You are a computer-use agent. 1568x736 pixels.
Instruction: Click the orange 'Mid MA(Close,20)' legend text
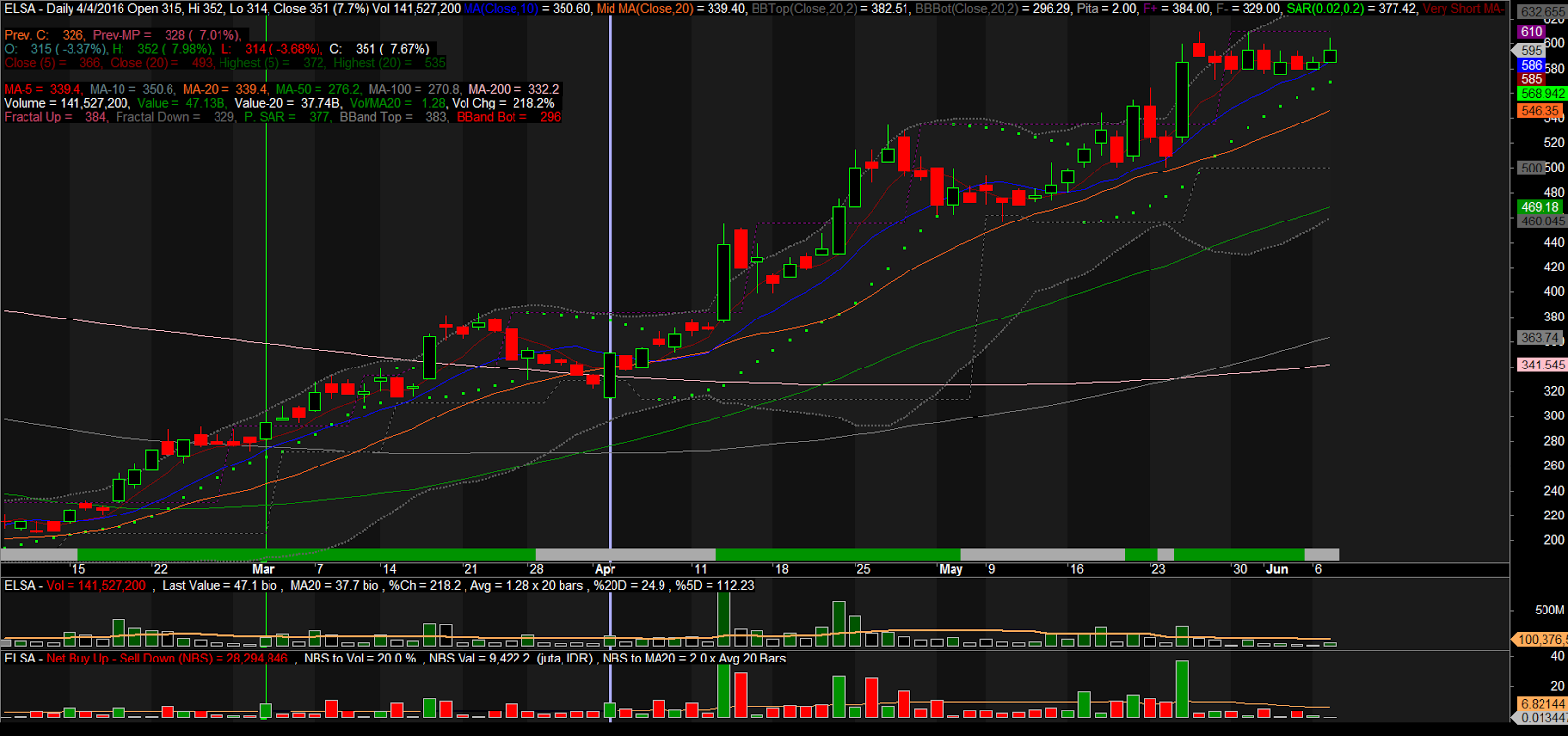[x=646, y=9]
